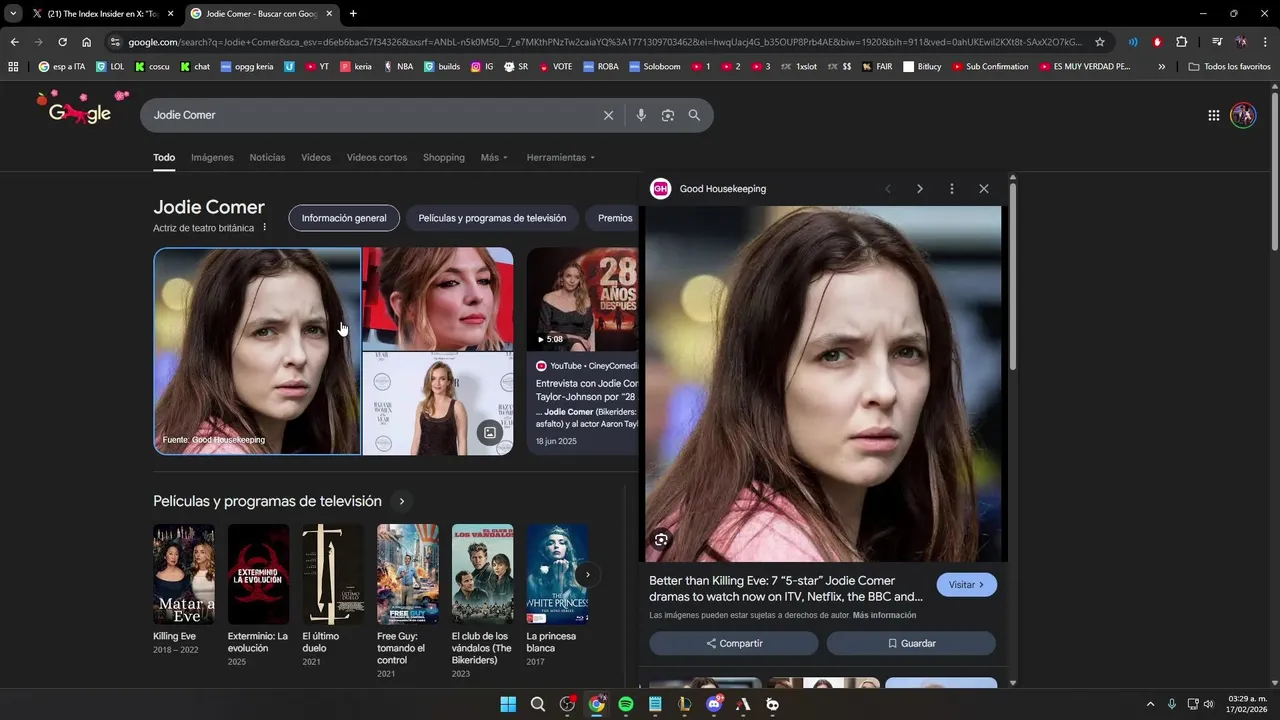1280x720 pixels.
Task: Expand the Herramientas menu
Action: [561, 158]
